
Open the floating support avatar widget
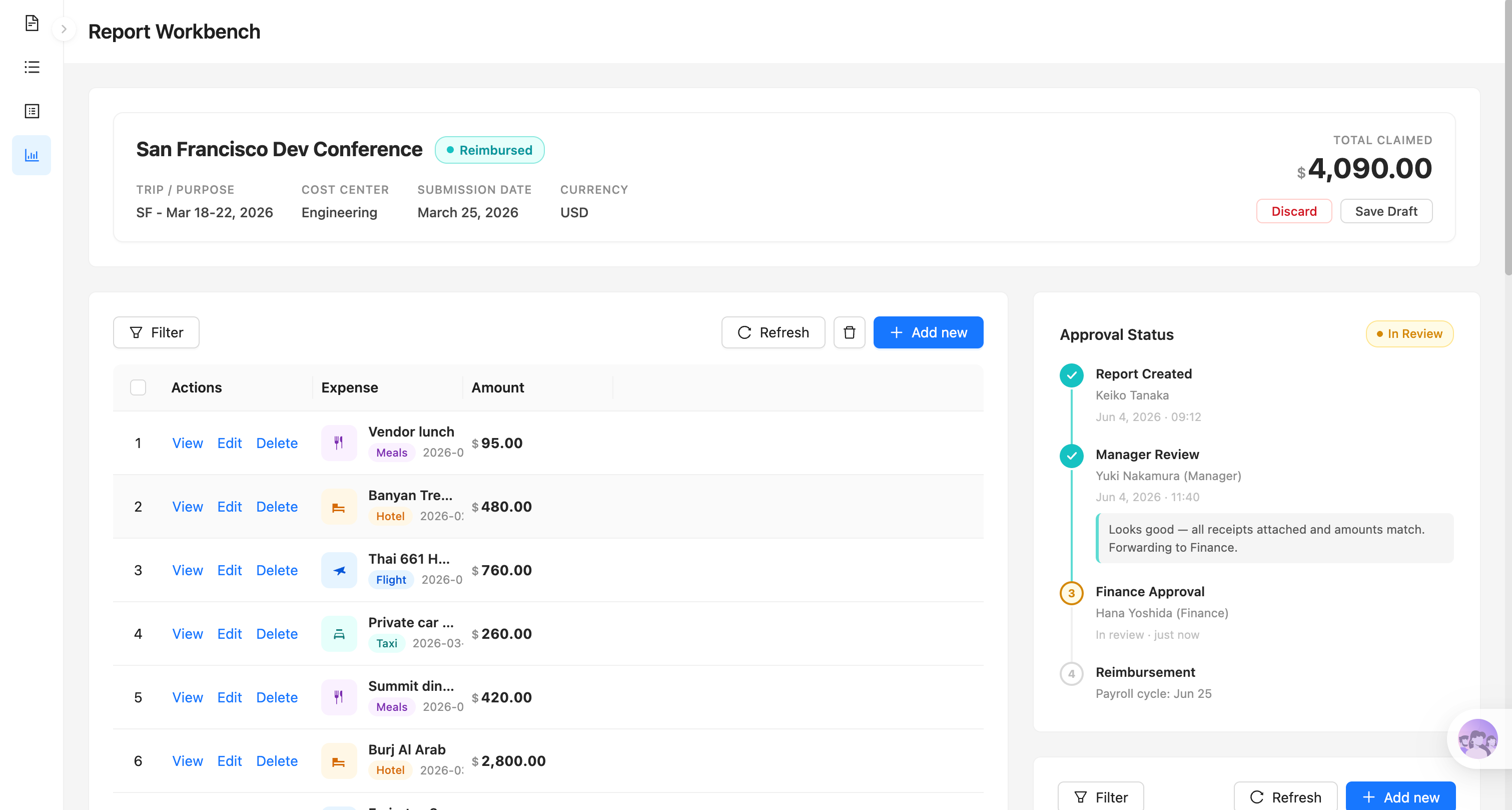1477,739
